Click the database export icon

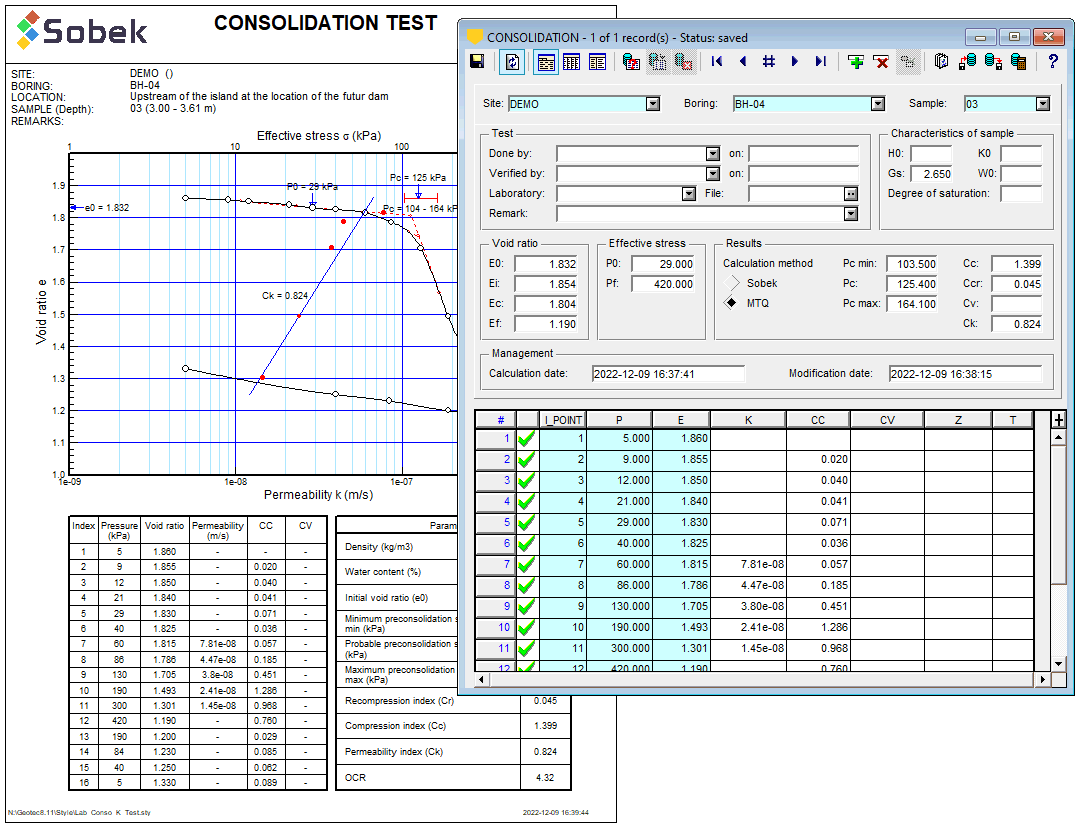point(993,61)
